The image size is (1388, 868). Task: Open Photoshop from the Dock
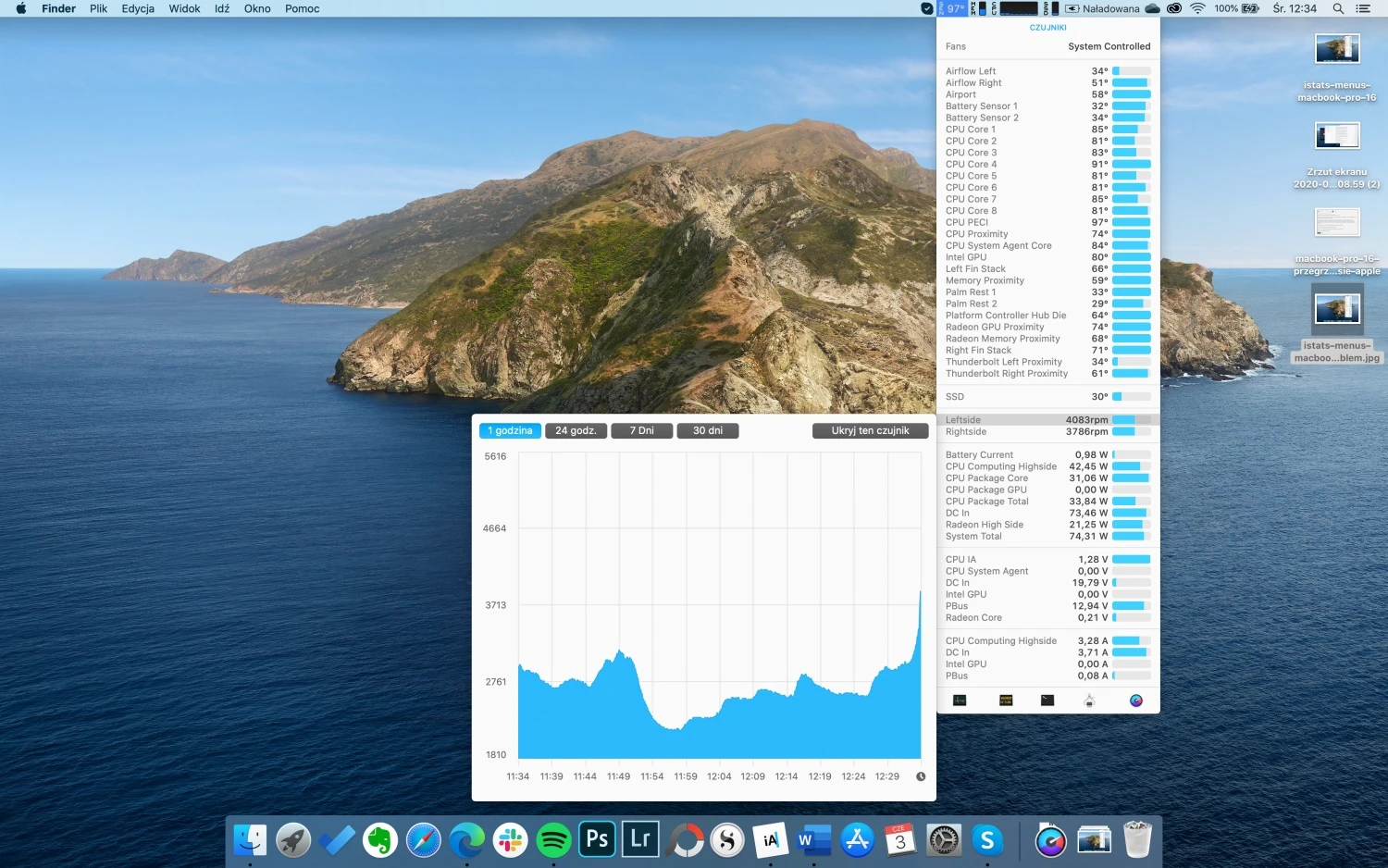597,839
